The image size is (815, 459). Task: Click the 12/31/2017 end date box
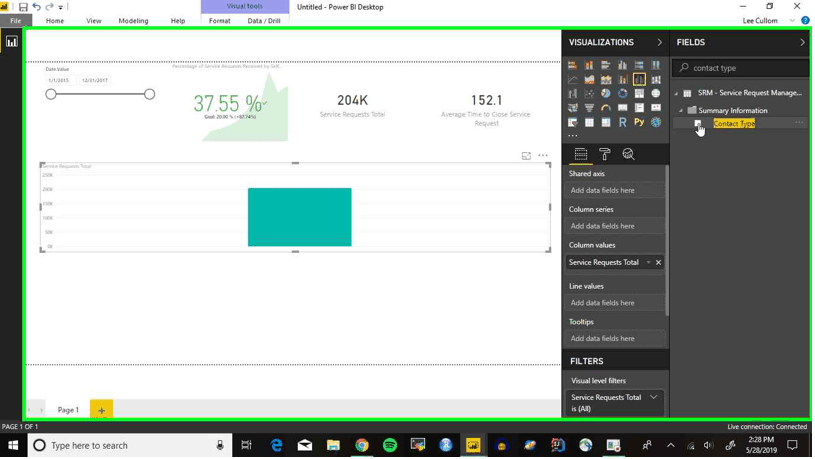95,81
